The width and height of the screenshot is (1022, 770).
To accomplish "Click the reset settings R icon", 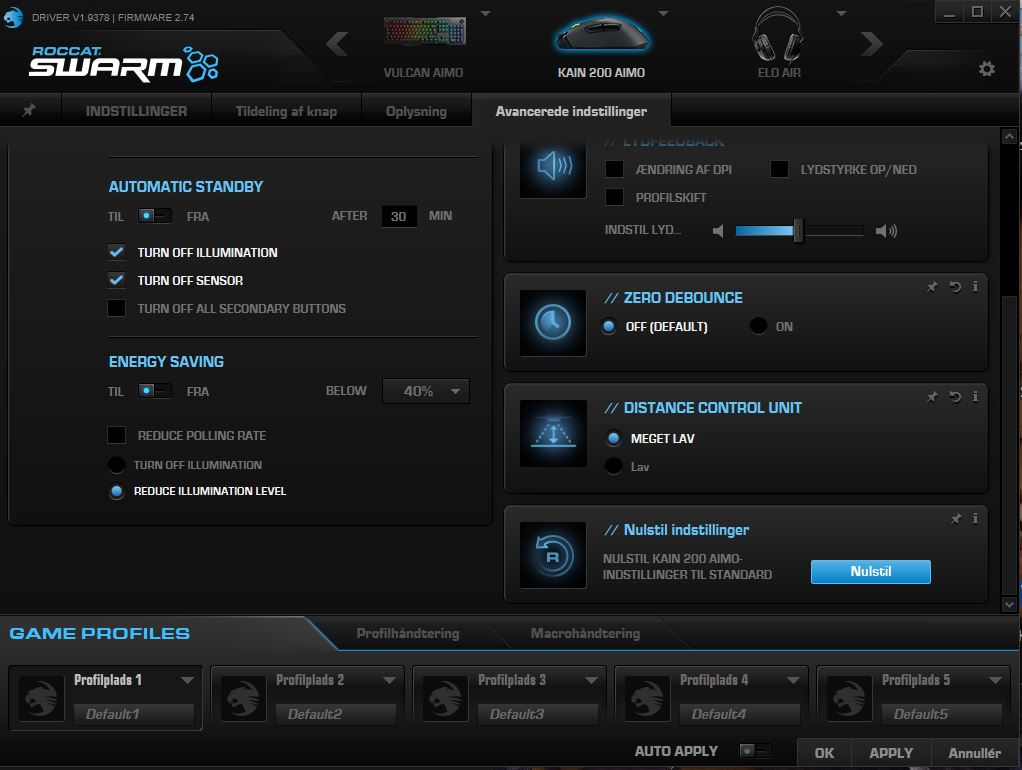I will click(x=553, y=555).
